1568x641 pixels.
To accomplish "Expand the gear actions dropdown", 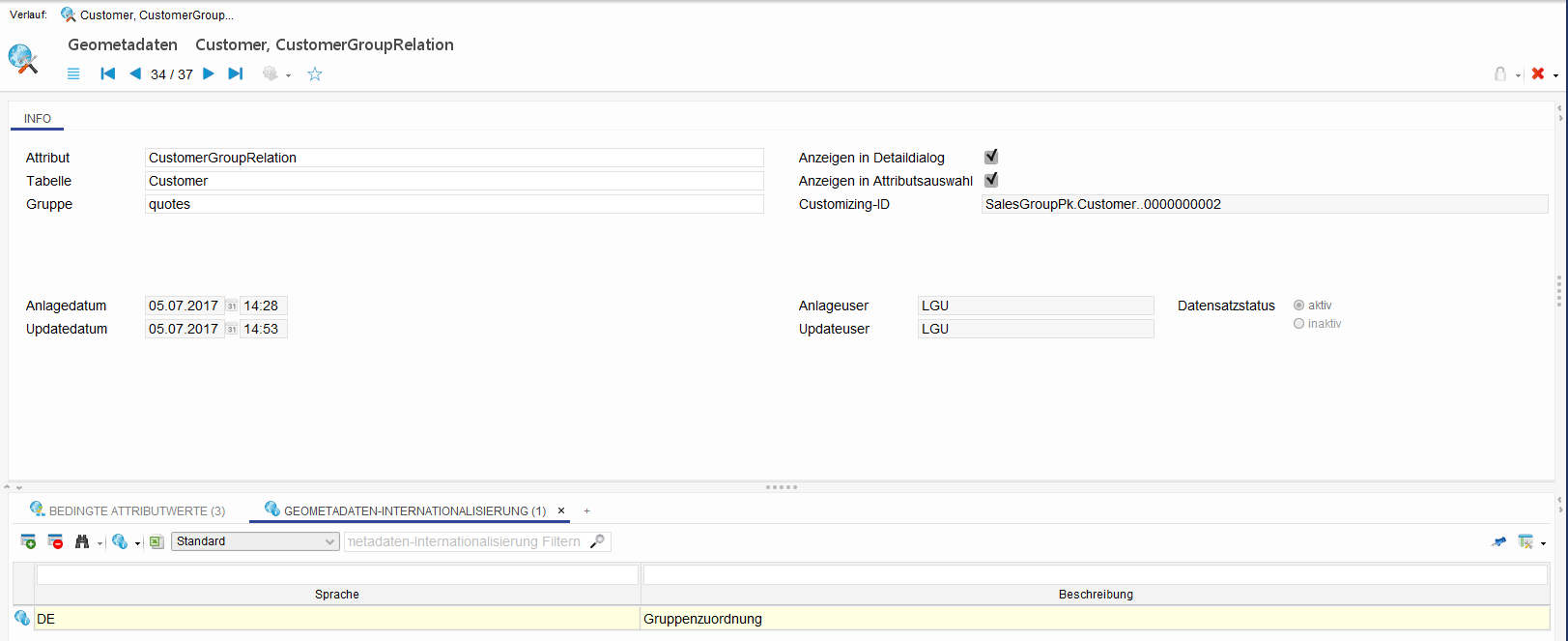I will [x=288, y=75].
